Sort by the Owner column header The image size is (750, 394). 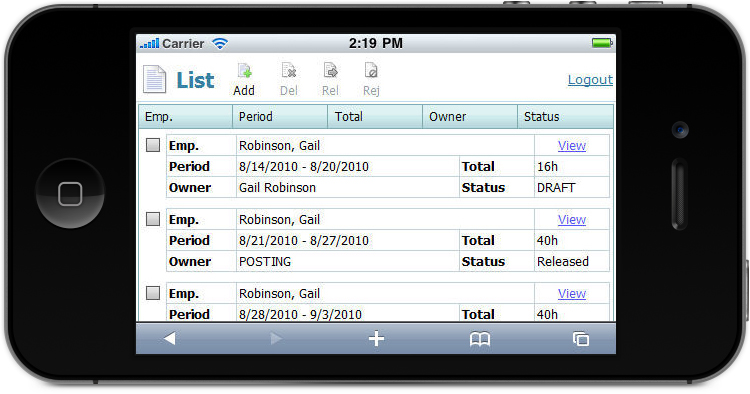point(470,117)
